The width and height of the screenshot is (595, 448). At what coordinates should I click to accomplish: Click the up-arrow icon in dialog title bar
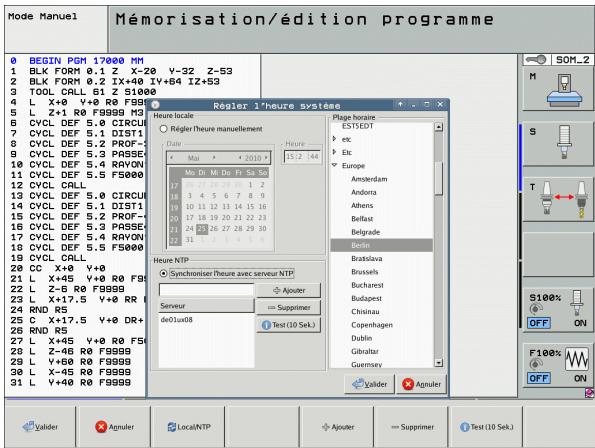click(400, 104)
